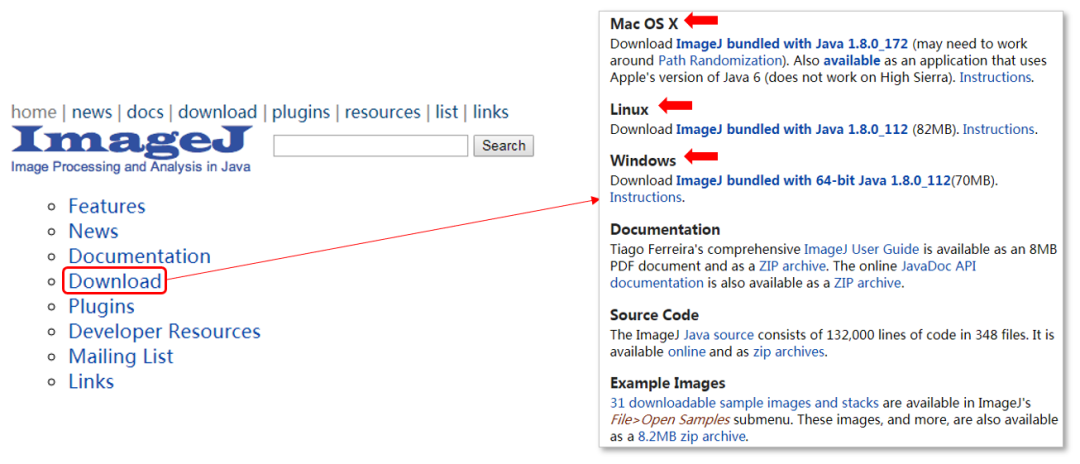1080x464 pixels.
Task: Click the highlighted Download list link
Action: (114, 281)
